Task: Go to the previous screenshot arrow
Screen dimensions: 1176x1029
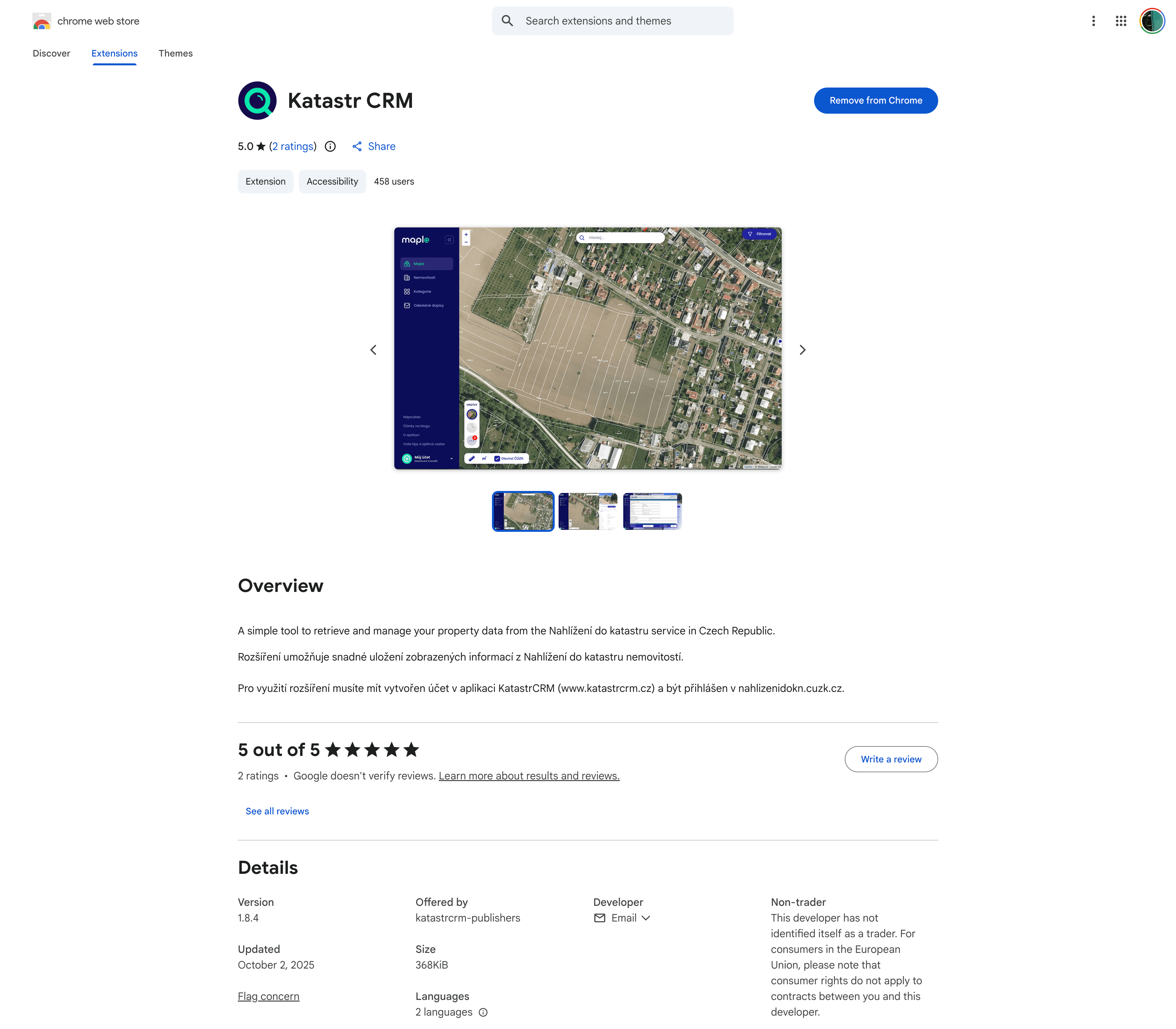Action: (x=373, y=350)
